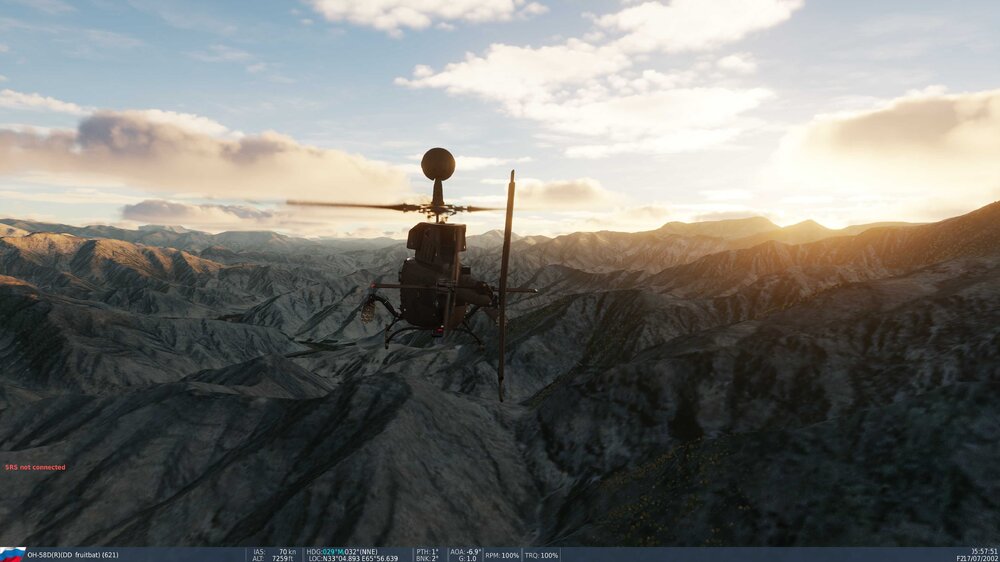
Task: Click the BNK bank angle indicator
Action: pos(426,558)
